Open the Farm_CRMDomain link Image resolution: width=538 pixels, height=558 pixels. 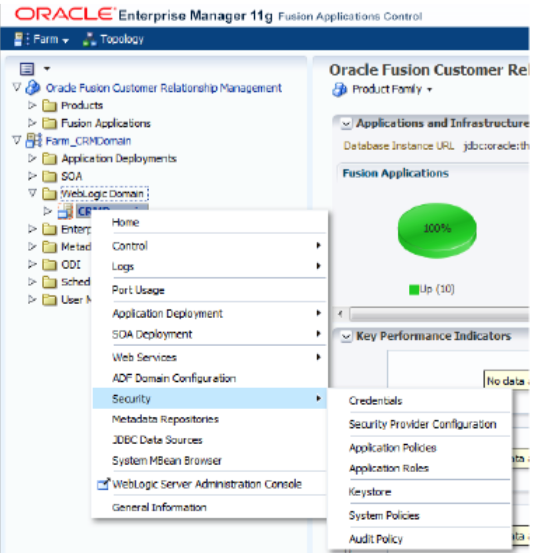(88, 141)
